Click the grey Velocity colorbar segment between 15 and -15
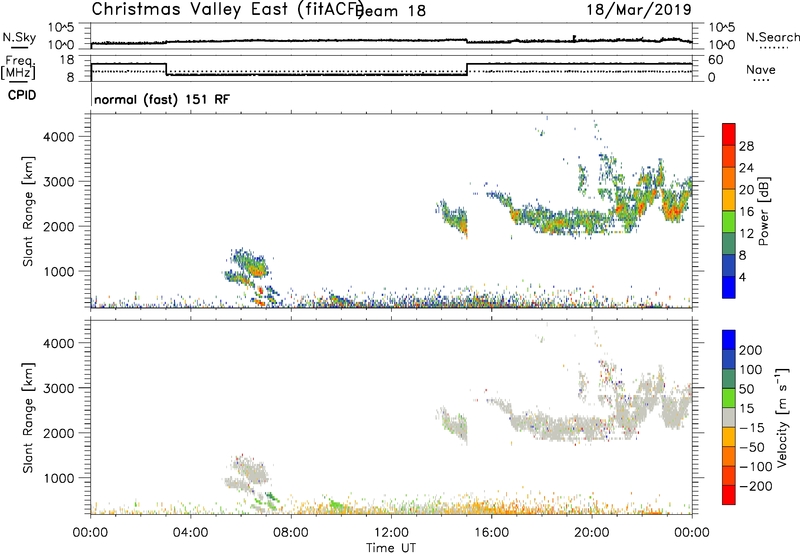This screenshot has height=554, width=800. point(729,417)
